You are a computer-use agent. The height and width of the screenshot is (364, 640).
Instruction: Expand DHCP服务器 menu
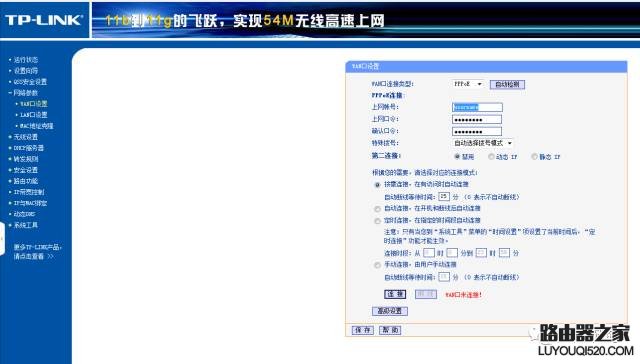(x=29, y=148)
